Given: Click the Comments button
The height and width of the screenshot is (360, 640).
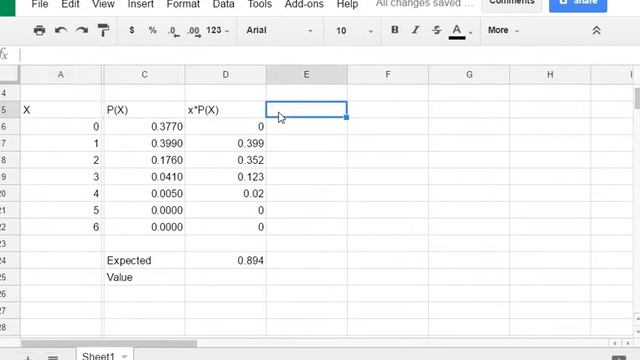Looking at the screenshot, I should [512, 4].
